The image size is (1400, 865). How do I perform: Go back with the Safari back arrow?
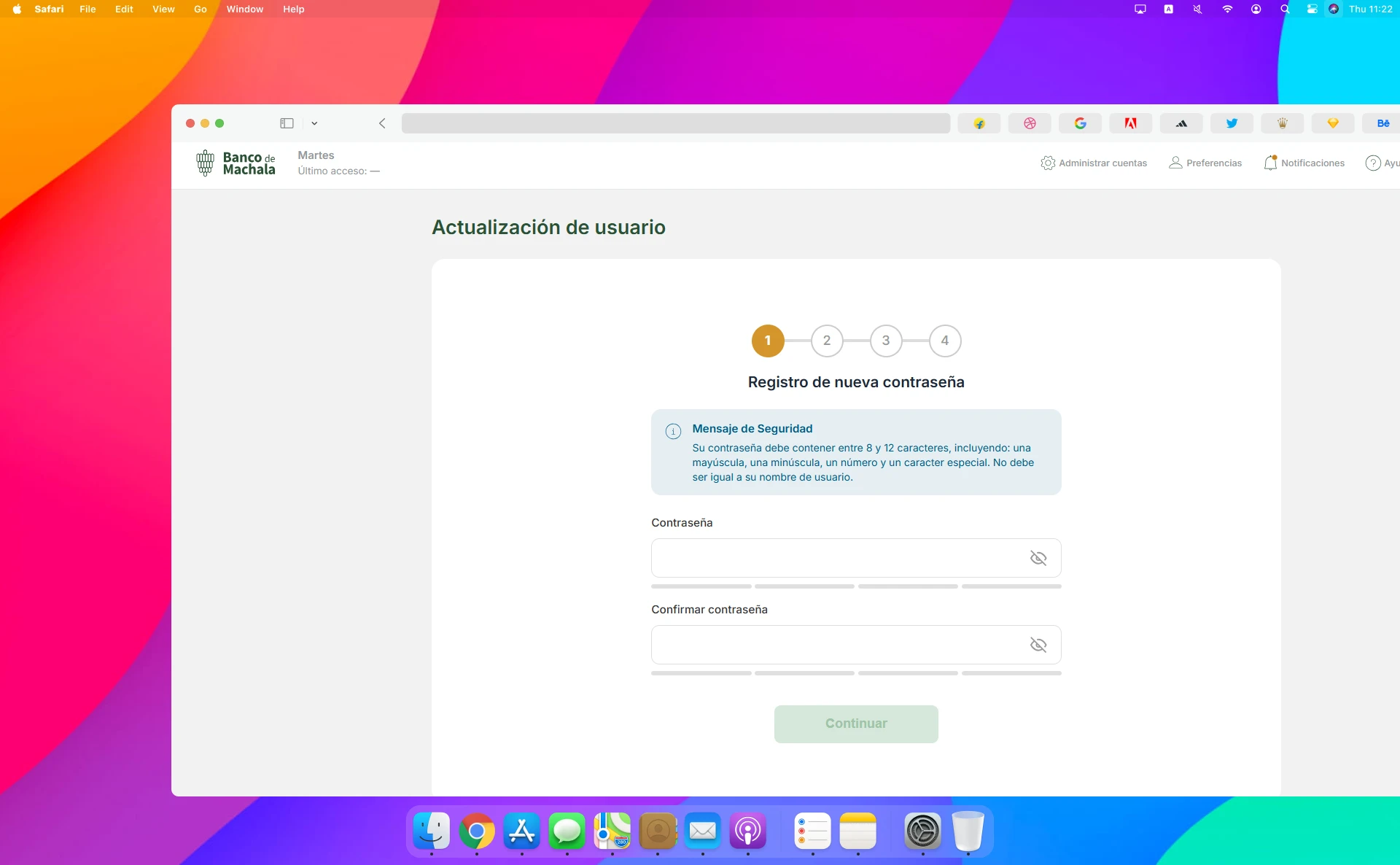[x=382, y=123]
